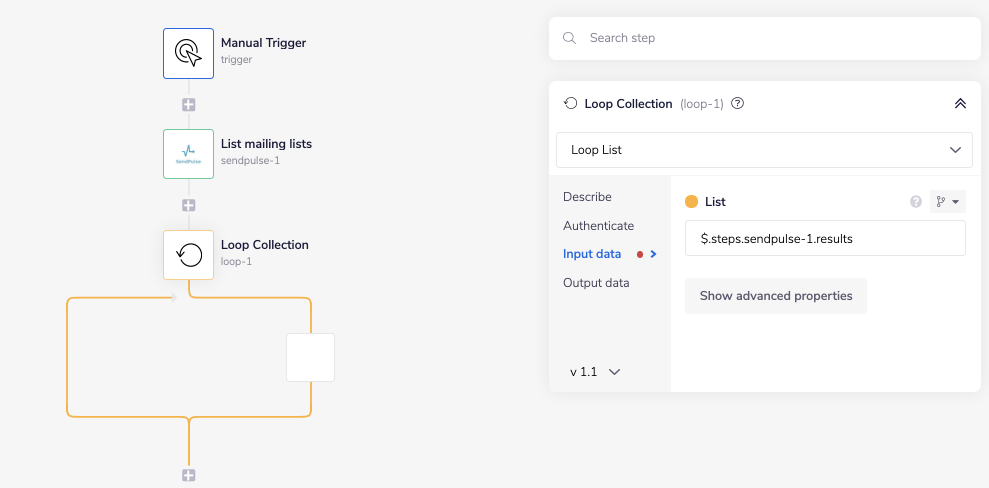Open the List input type selector dropdown

[x=946, y=202]
